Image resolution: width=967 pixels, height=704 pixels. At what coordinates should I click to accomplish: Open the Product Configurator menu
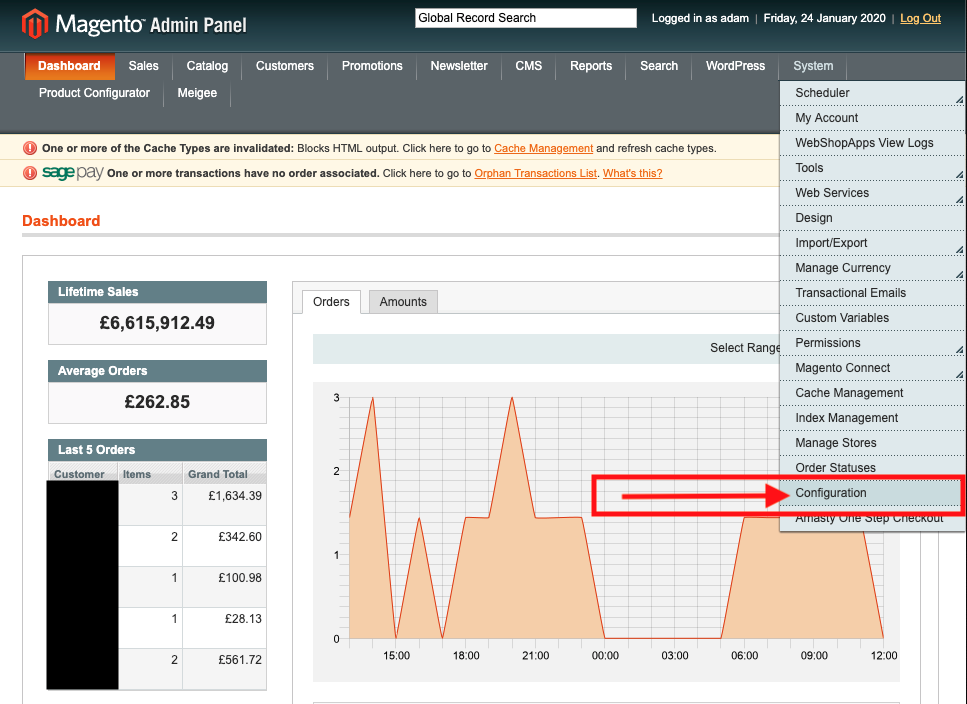[x=94, y=93]
